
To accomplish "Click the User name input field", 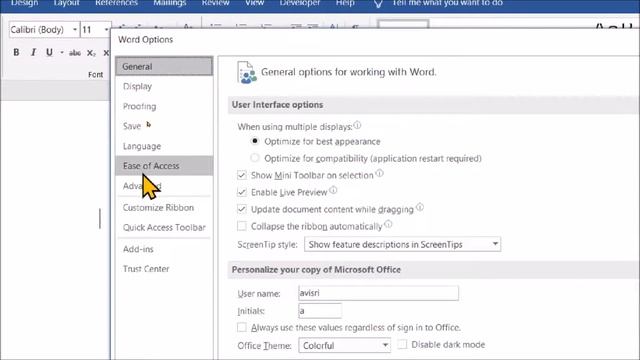I will pos(378,293).
